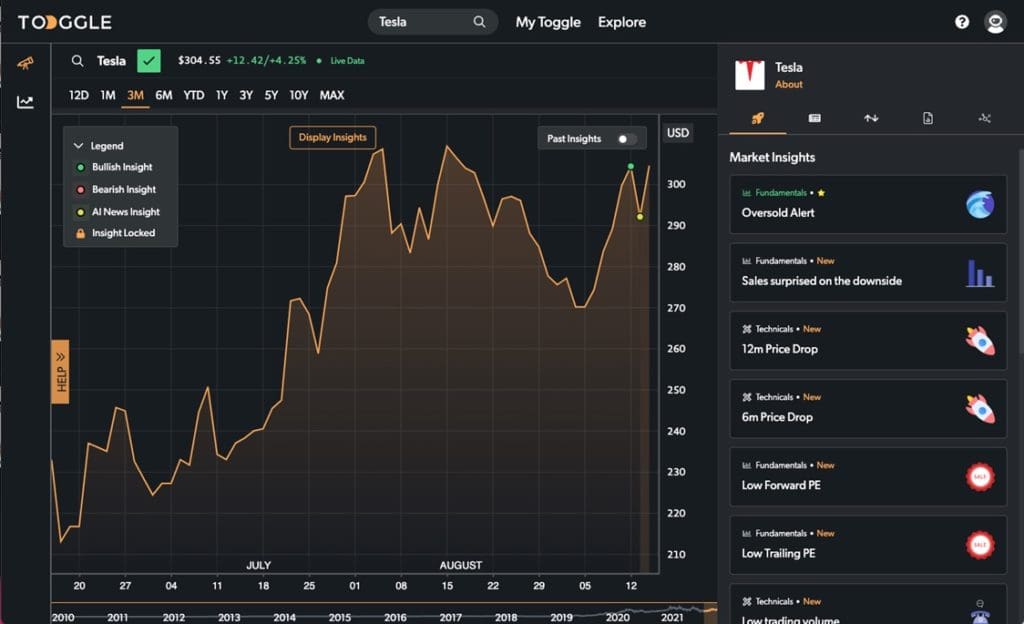
Task: Select the YTD time range
Action: [x=193, y=95]
